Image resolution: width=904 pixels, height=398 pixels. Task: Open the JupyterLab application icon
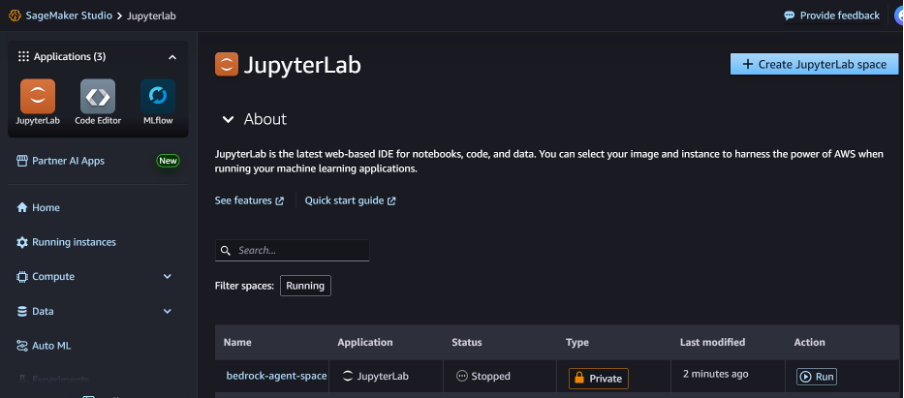coord(37,96)
